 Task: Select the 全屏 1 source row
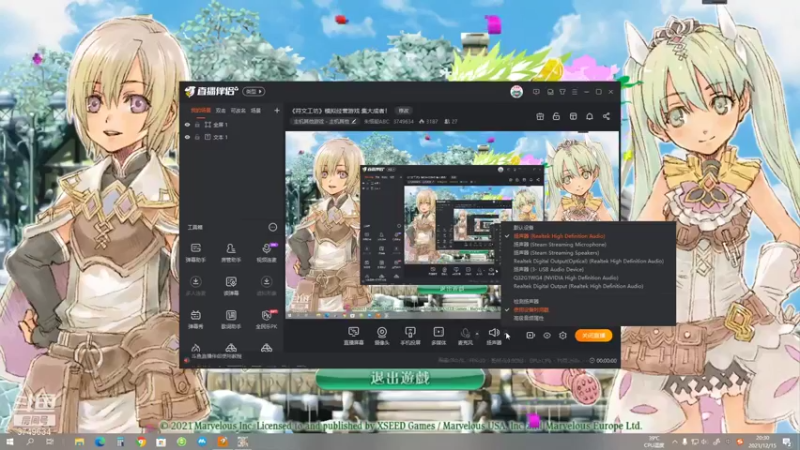[x=232, y=124]
